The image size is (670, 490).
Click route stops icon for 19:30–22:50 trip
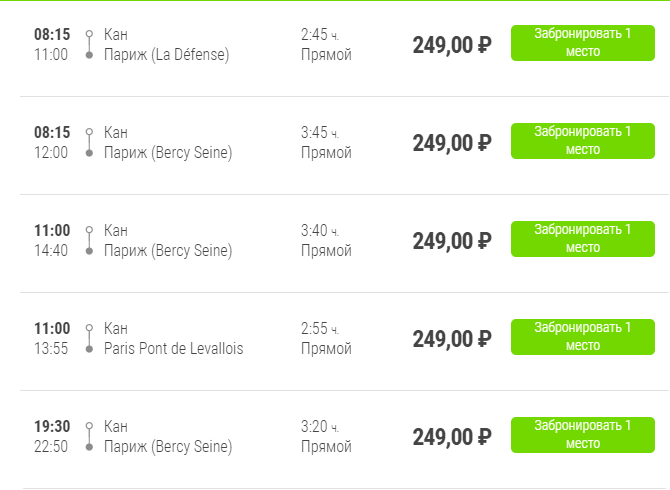88,437
